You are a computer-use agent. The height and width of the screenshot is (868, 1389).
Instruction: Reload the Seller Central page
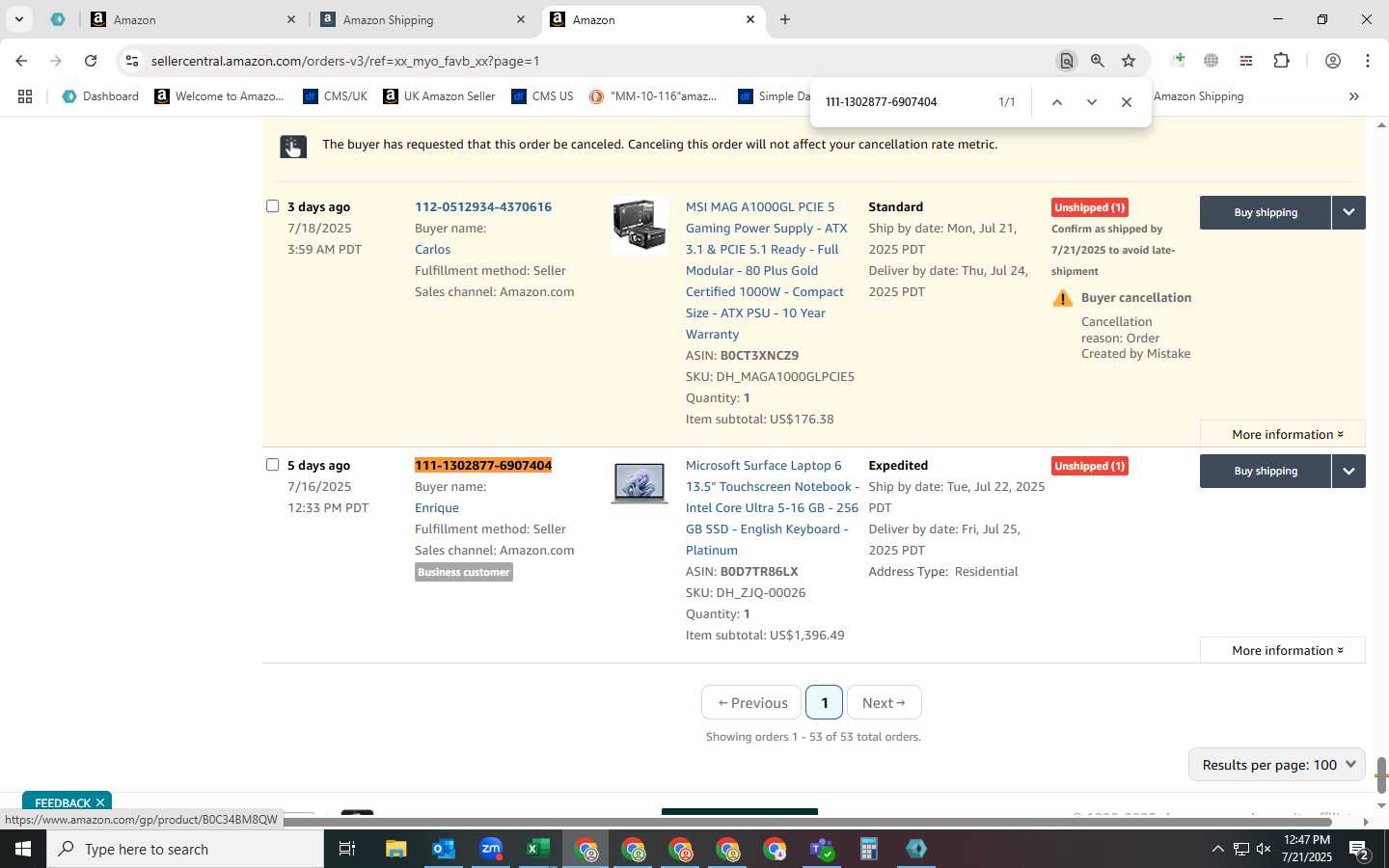point(91,61)
